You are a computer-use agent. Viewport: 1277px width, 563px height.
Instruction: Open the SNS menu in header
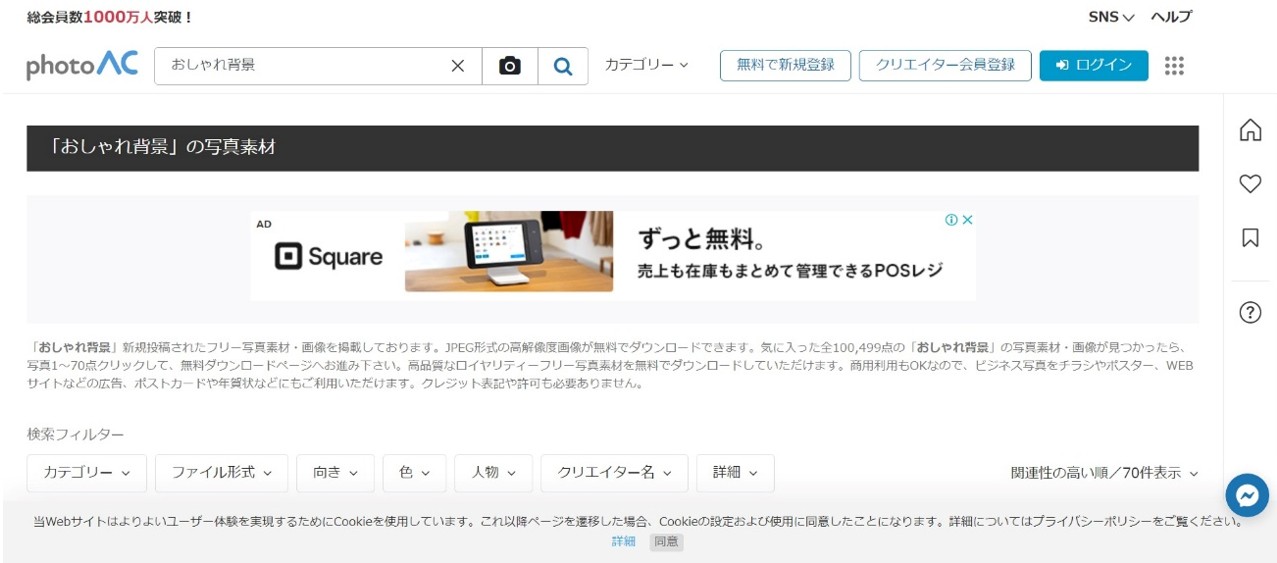tap(1110, 17)
